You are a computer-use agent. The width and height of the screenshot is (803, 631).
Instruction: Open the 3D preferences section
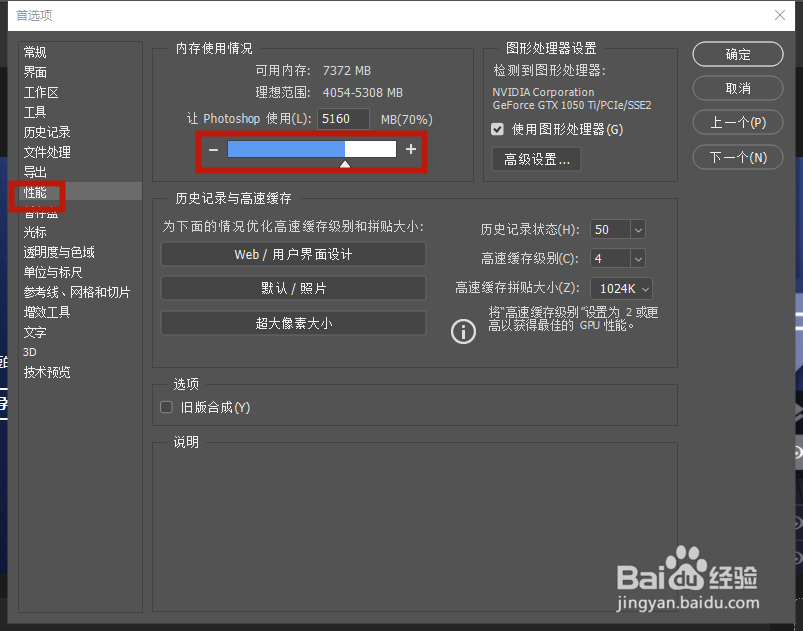pyautogui.click(x=30, y=351)
